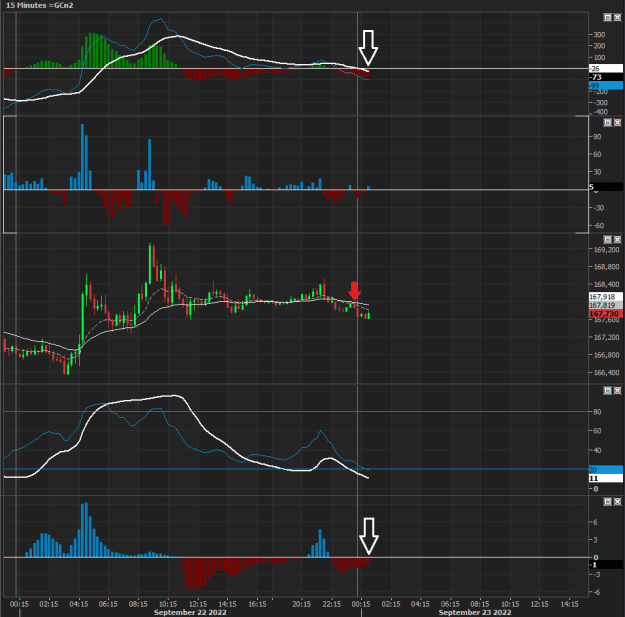Click the 20:15 time axis label
The image size is (625, 617).
[x=301, y=604]
